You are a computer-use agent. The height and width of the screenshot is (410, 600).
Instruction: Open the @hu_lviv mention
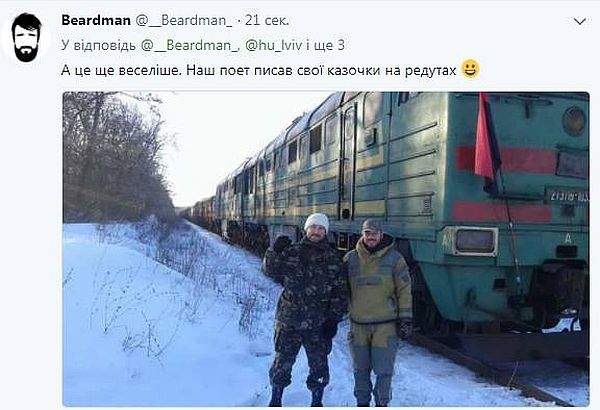[274, 45]
